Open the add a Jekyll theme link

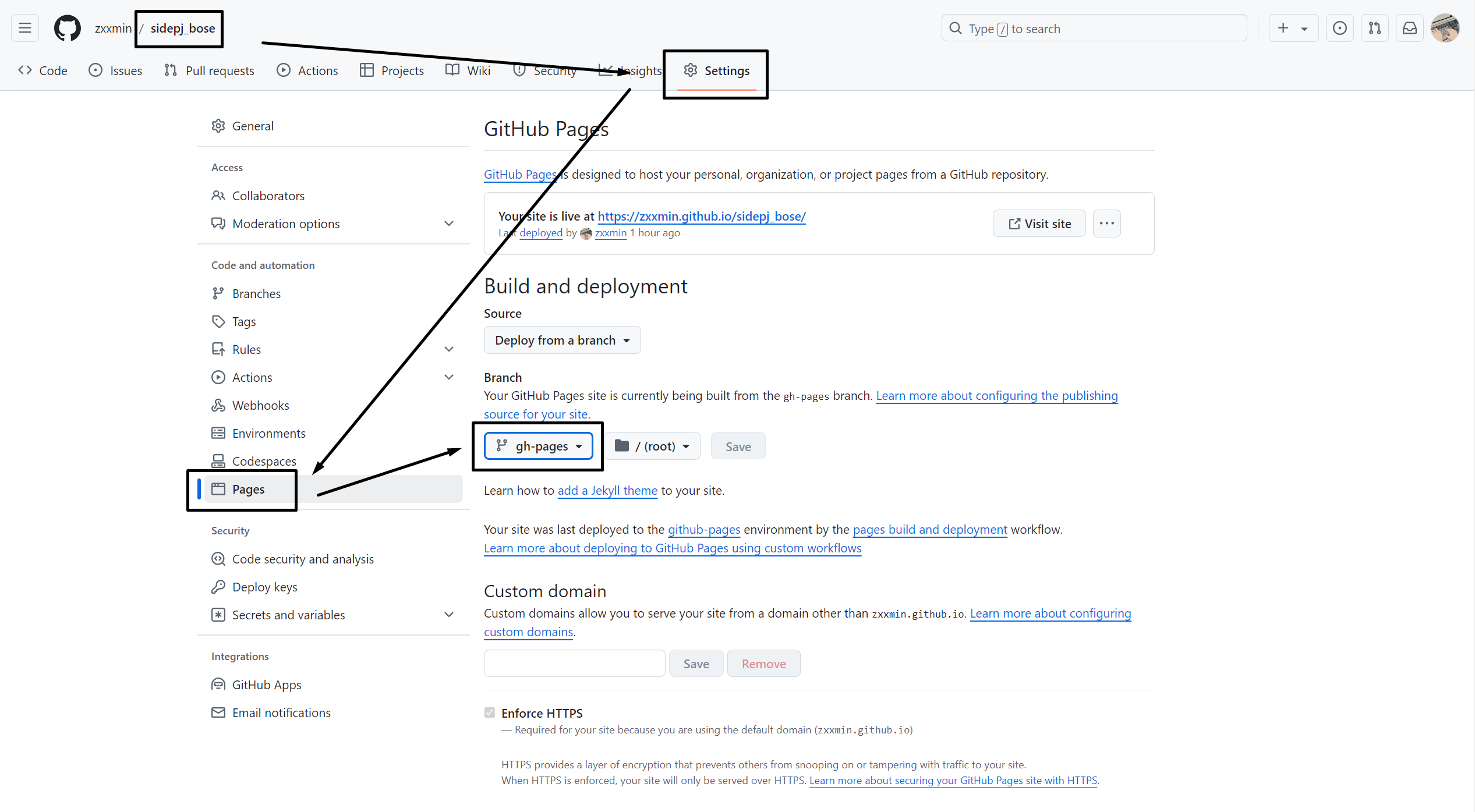(607, 491)
